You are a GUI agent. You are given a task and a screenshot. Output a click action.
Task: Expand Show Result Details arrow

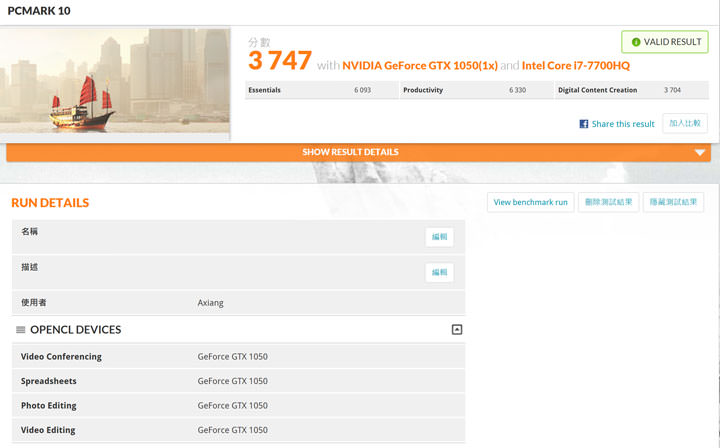coord(700,152)
